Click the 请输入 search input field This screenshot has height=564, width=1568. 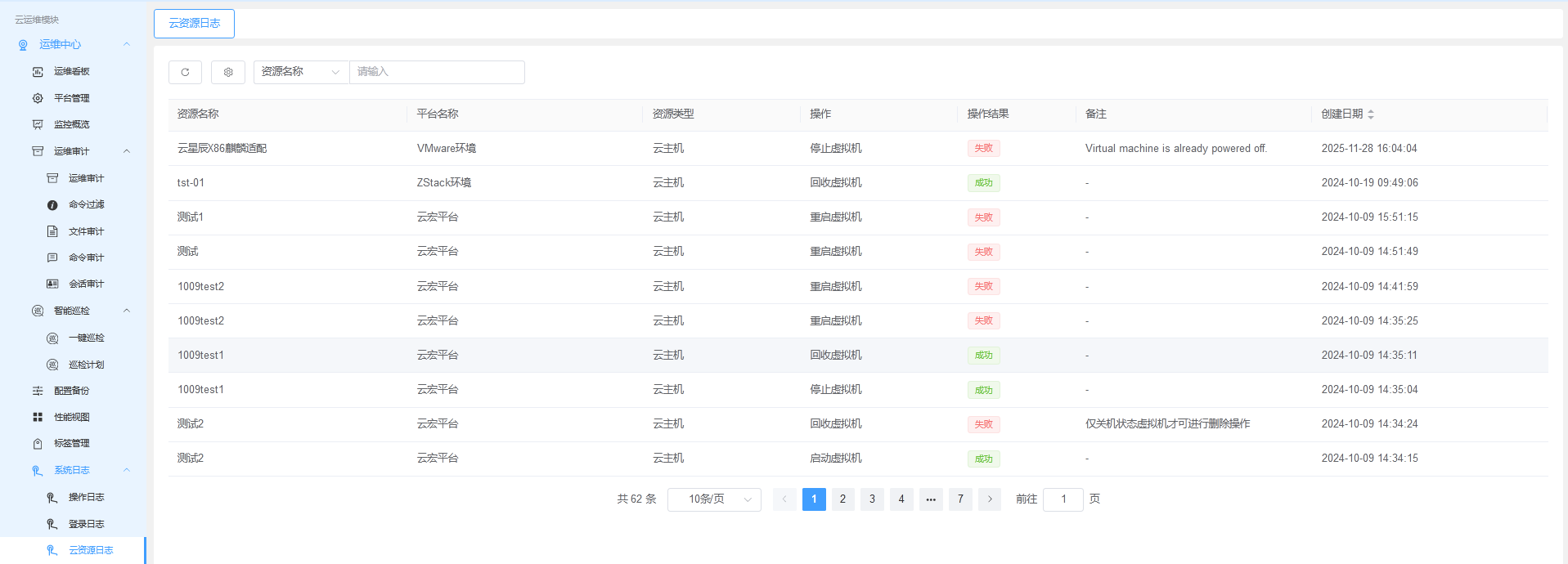tap(437, 72)
